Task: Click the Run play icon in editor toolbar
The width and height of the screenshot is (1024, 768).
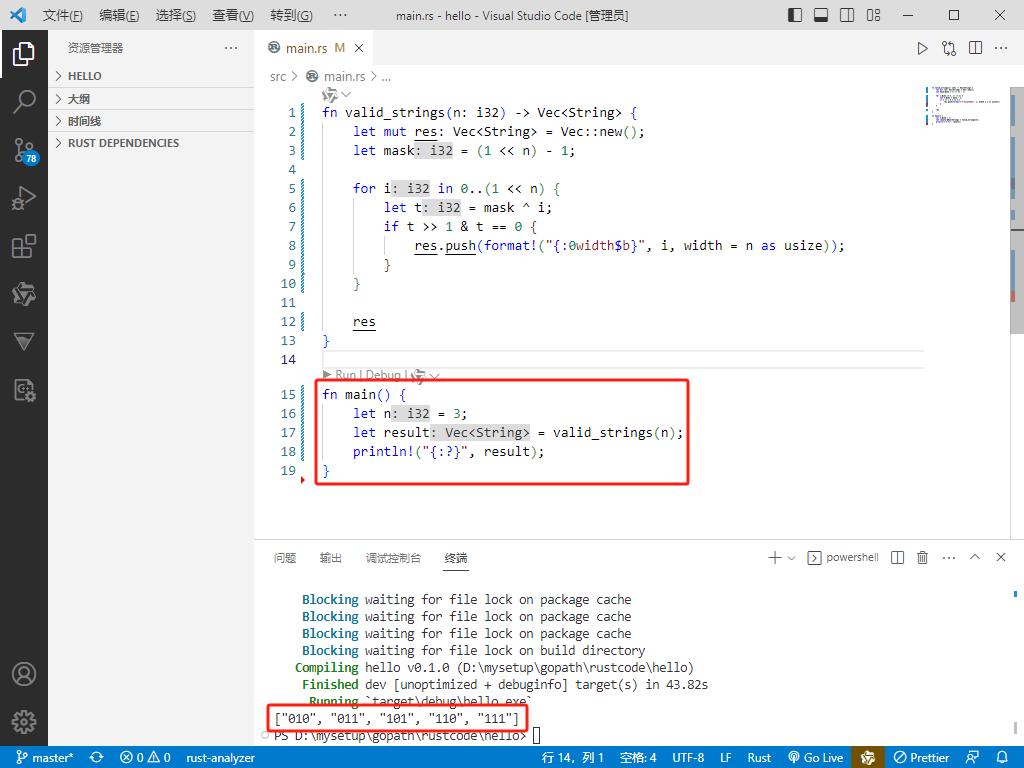Action: pyautogui.click(x=922, y=48)
